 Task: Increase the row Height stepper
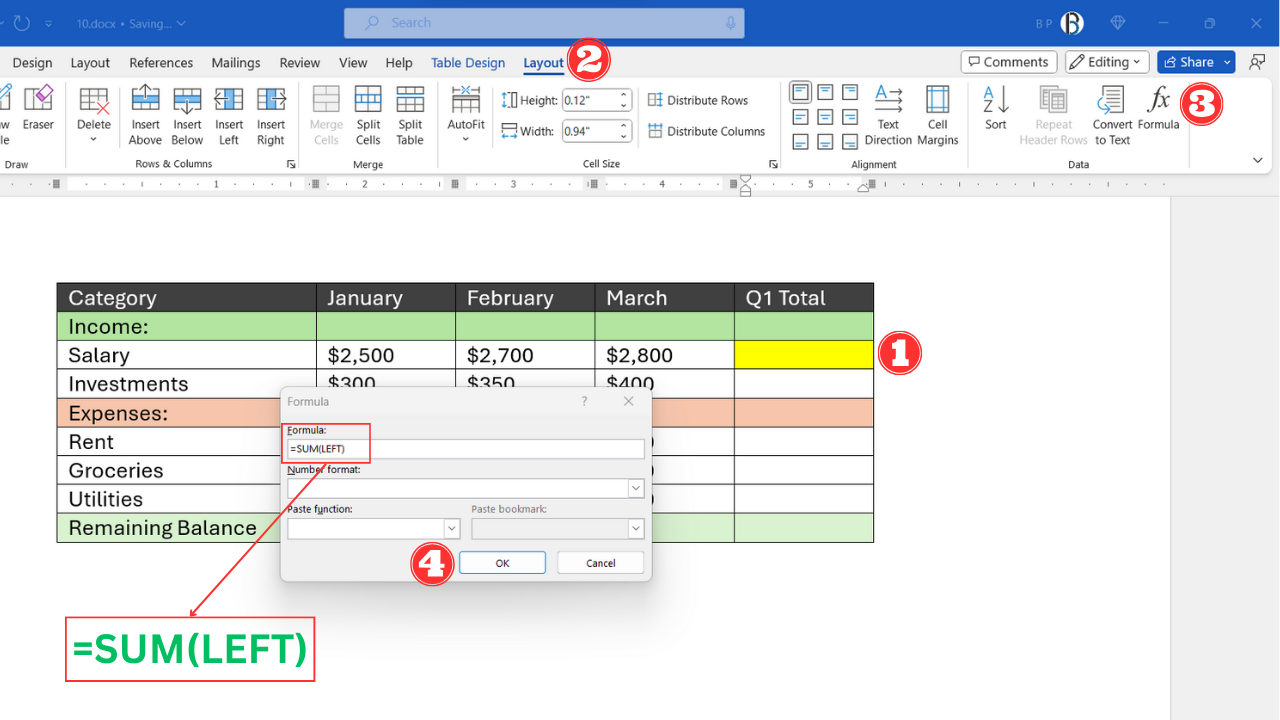pos(623,95)
